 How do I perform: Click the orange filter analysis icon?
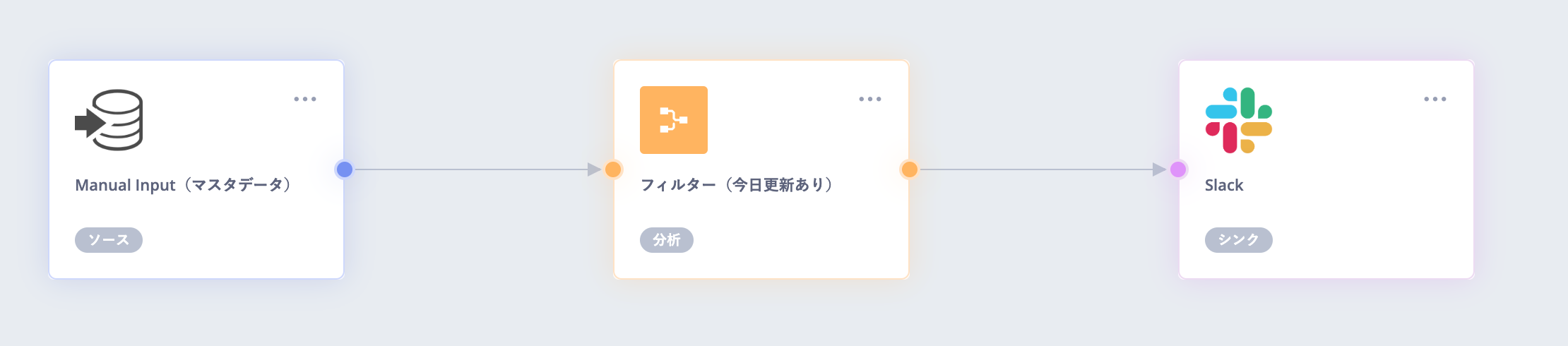[x=674, y=120]
